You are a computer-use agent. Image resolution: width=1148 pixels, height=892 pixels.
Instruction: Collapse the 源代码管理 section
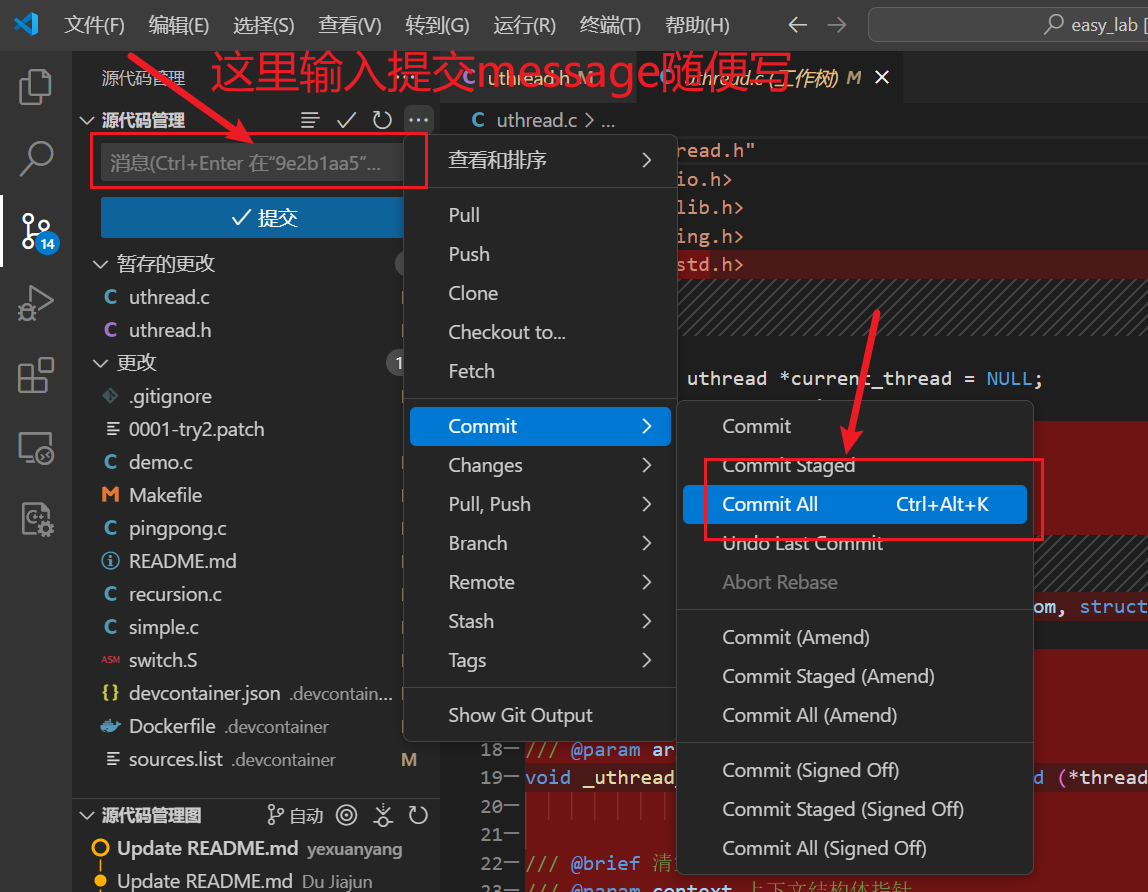coord(87,120)
